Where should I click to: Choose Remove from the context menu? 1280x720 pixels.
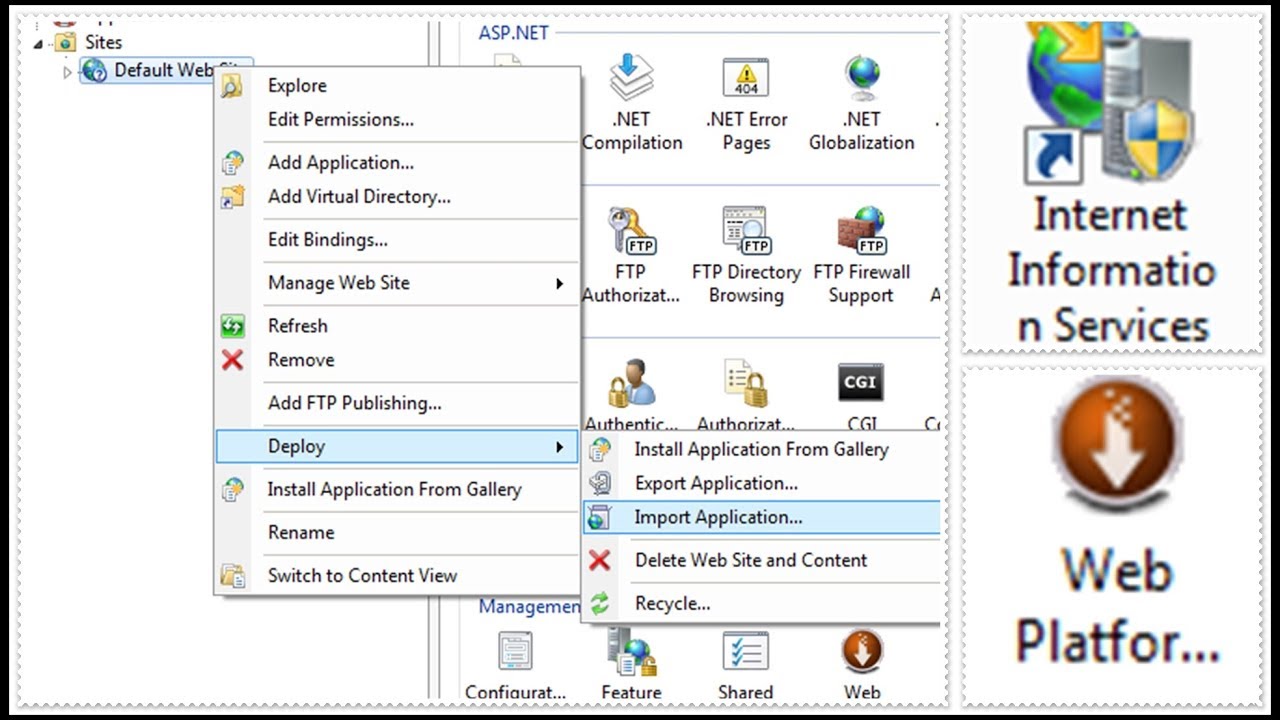click(x=397, y=360)
